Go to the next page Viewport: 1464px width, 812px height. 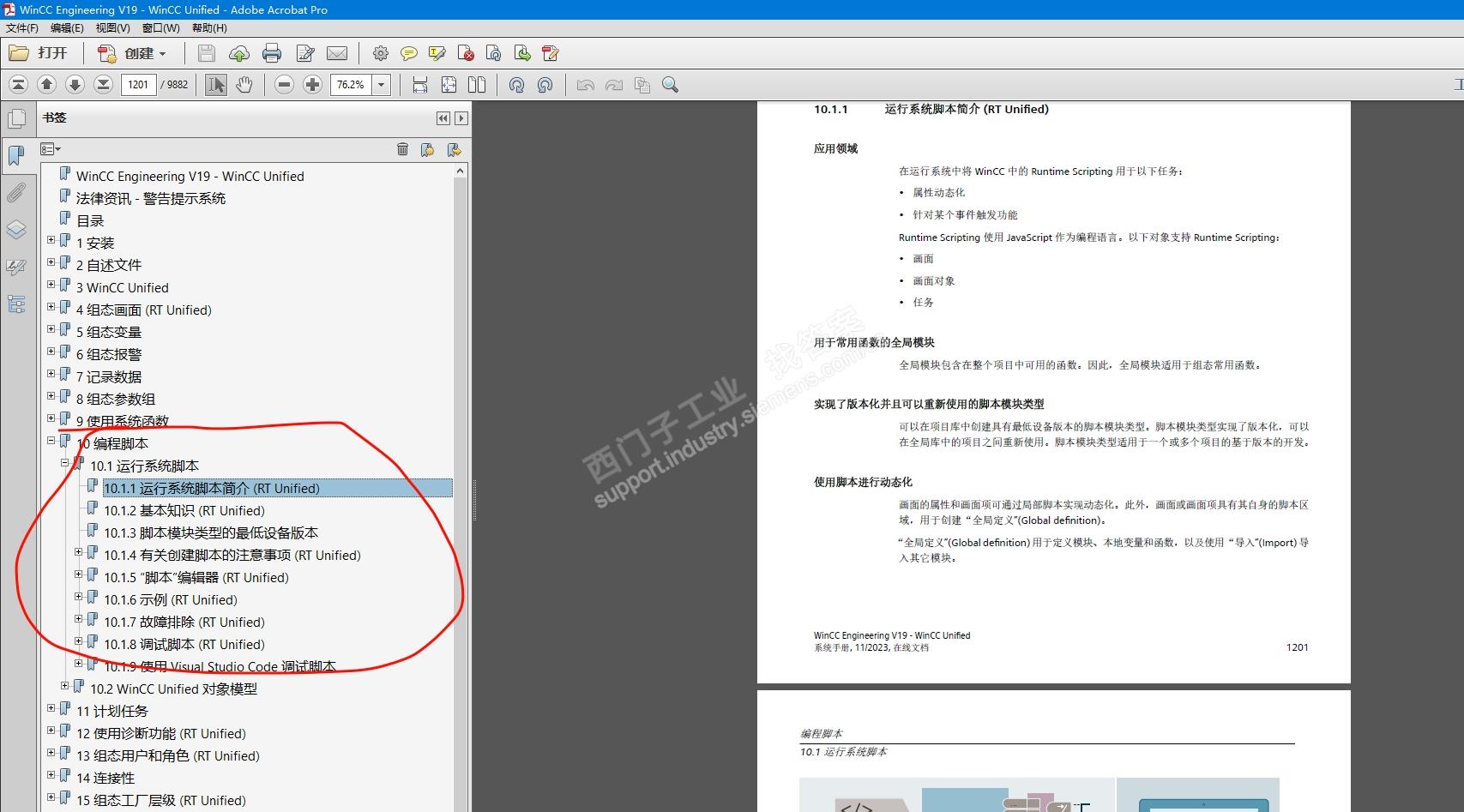(75, 85)
